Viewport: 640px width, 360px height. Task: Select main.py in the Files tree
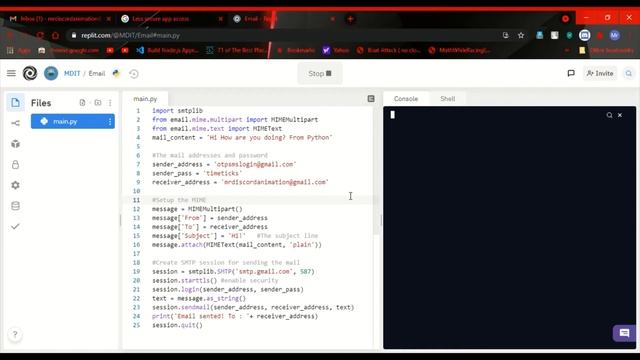coord(73,122)
